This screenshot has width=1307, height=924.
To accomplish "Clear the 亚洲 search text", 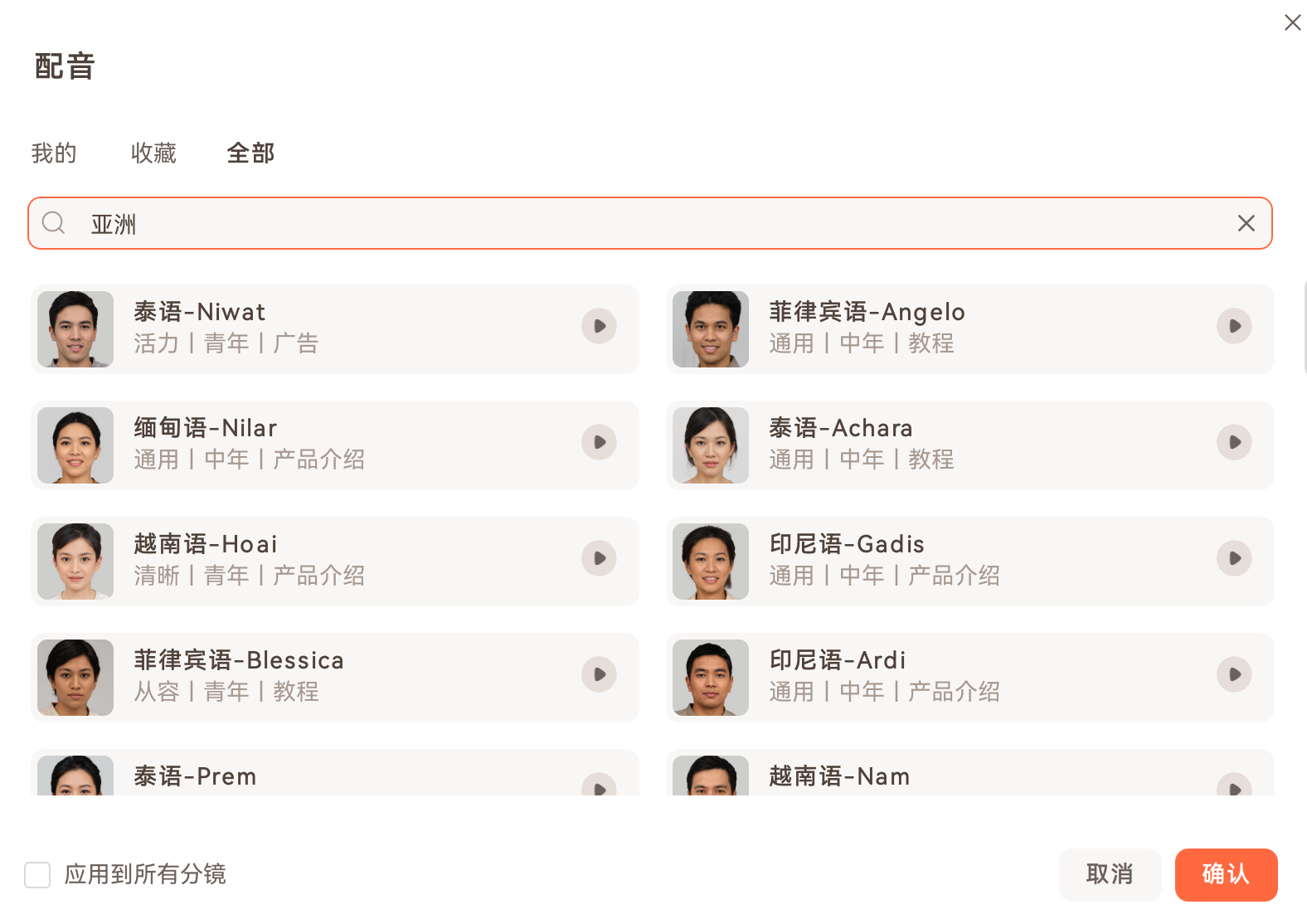I will coord(1246,223).
